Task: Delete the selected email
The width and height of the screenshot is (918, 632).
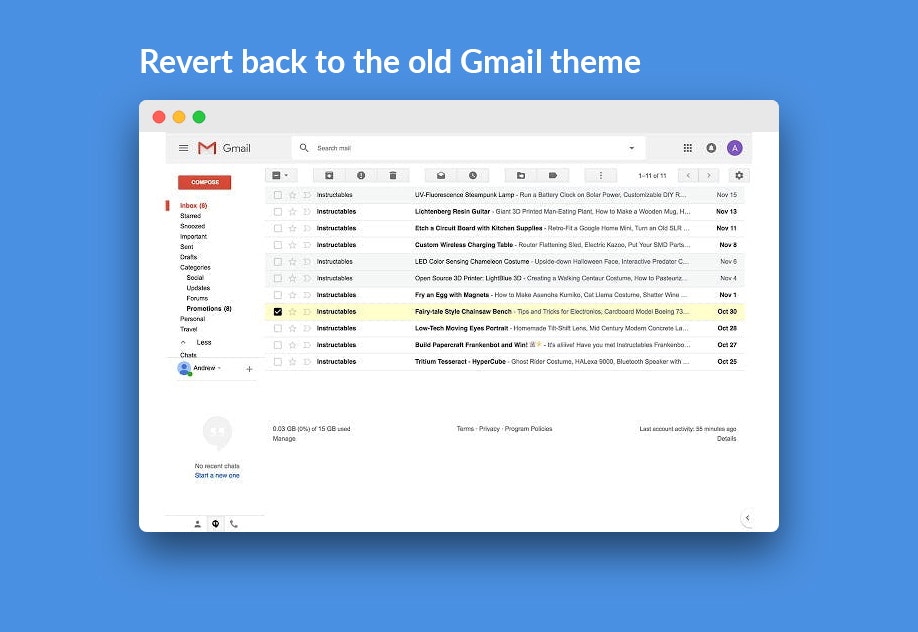Action: pyautogui.click(x=393, y=175)
